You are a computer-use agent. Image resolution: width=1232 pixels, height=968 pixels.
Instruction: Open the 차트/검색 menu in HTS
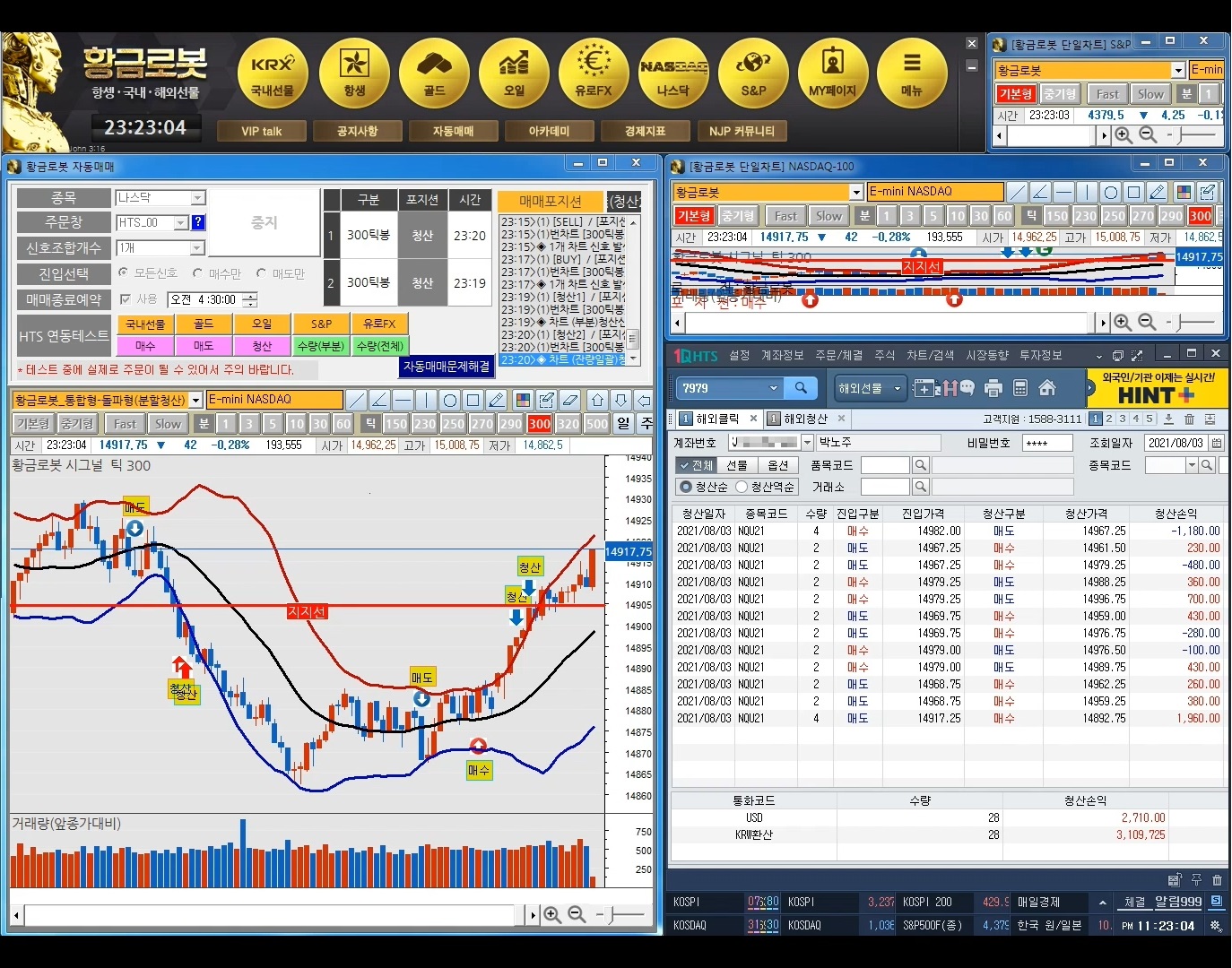click(x=930, y=356)
